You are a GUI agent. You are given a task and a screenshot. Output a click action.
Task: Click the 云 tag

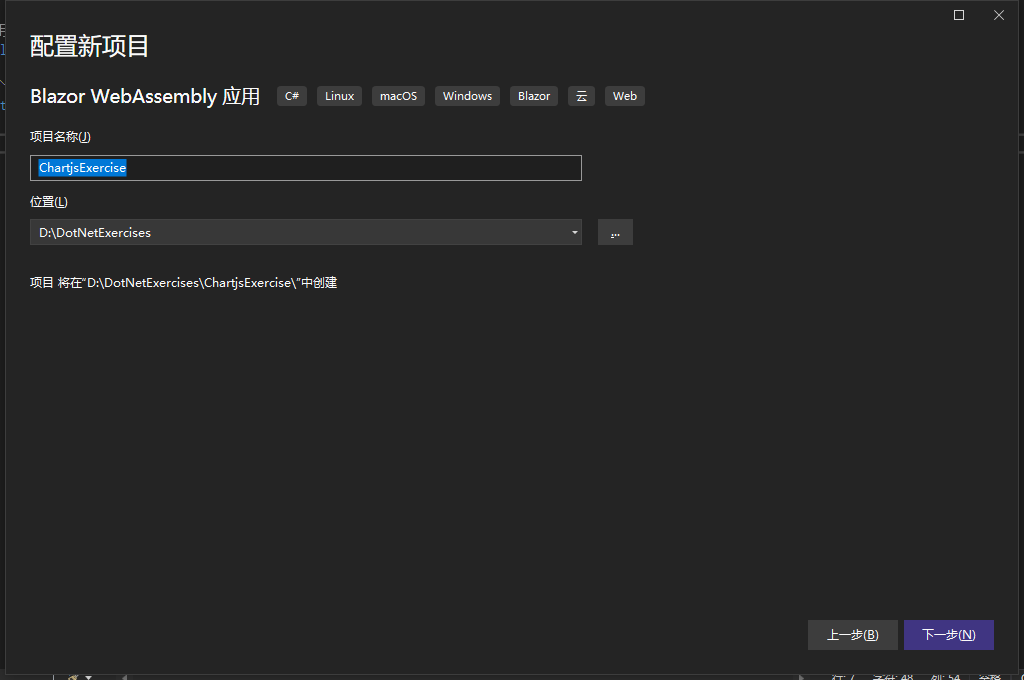581,96
